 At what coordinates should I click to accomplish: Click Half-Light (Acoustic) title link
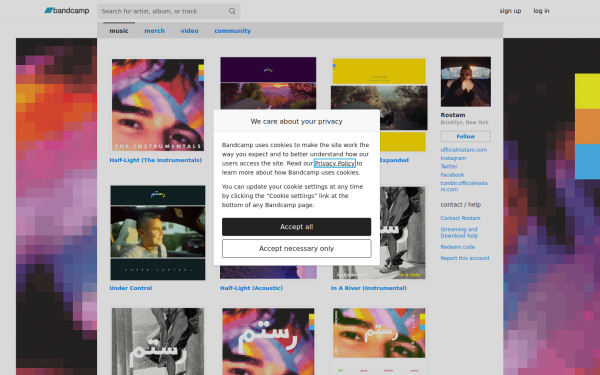[x=251, y=288]
